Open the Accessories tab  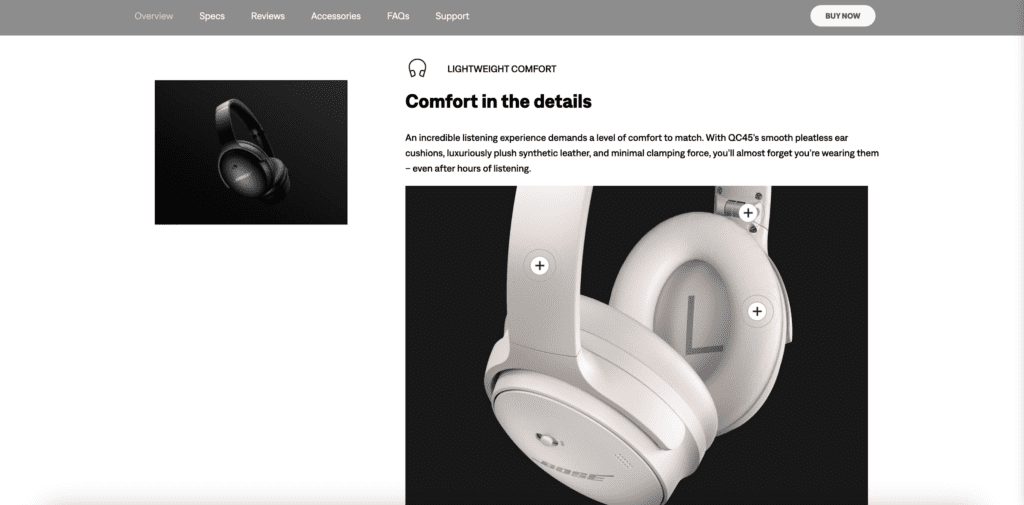point(336,16)
